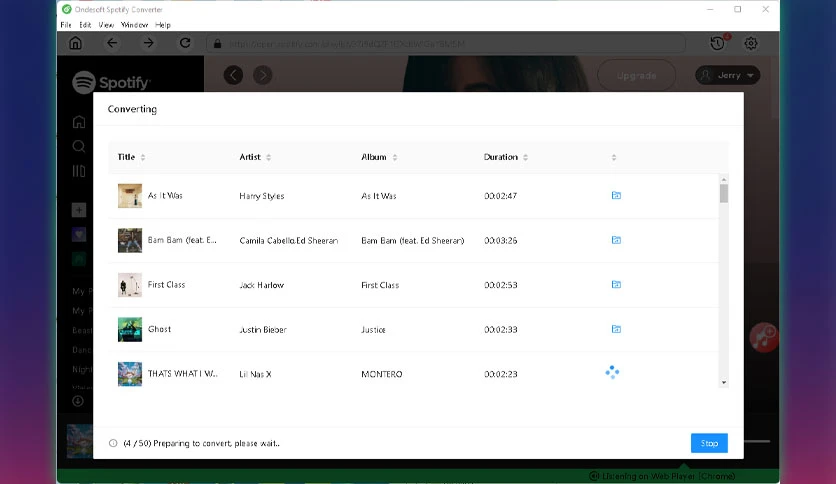Click the THATS WHAT I W.. album thumbnail
Image resolution: width=836 pixels, height=484 pixels.
[x=130, y=374]
